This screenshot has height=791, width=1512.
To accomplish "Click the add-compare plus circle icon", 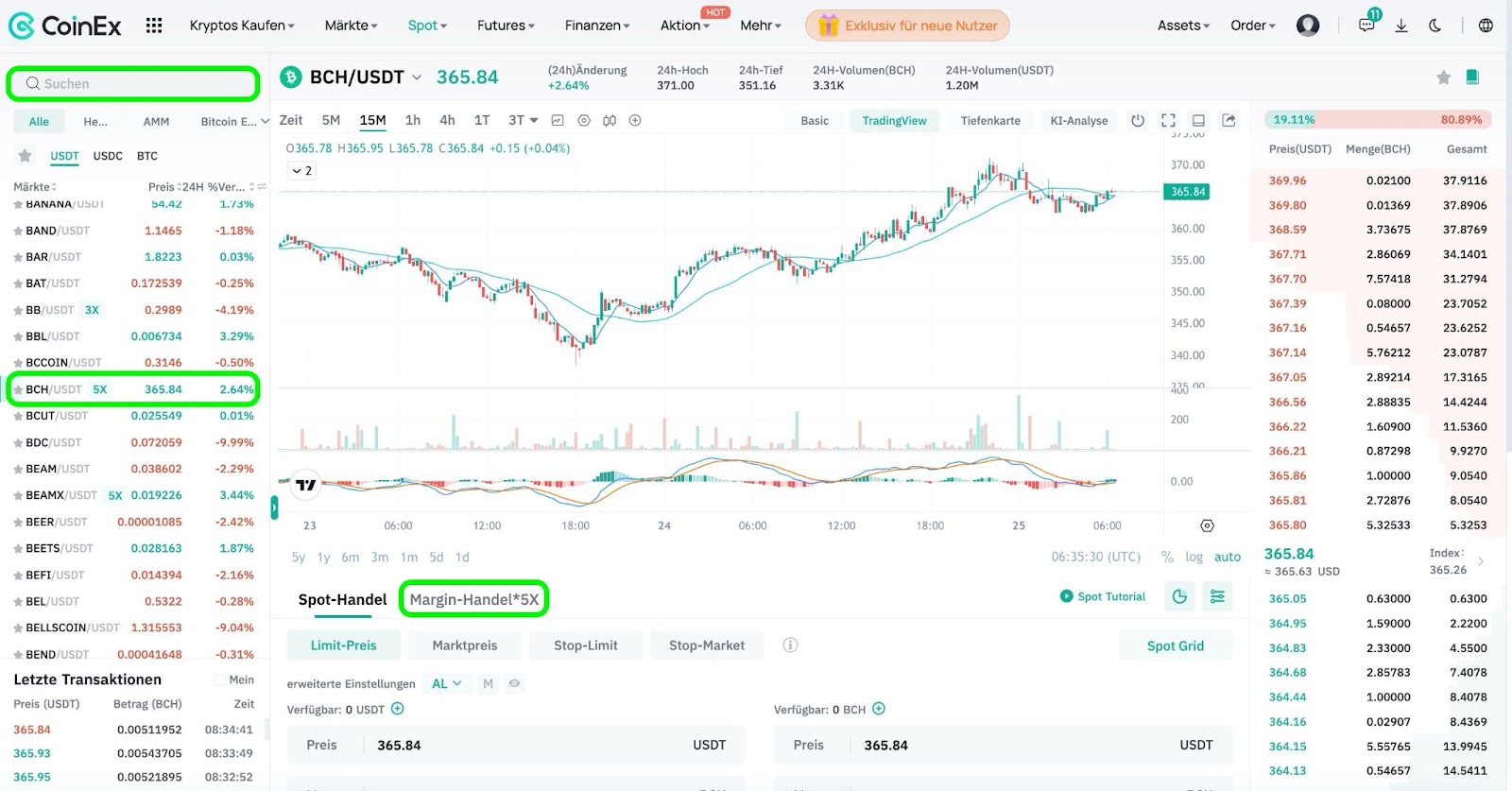I will pyautogui.click(x=635, y=120).
